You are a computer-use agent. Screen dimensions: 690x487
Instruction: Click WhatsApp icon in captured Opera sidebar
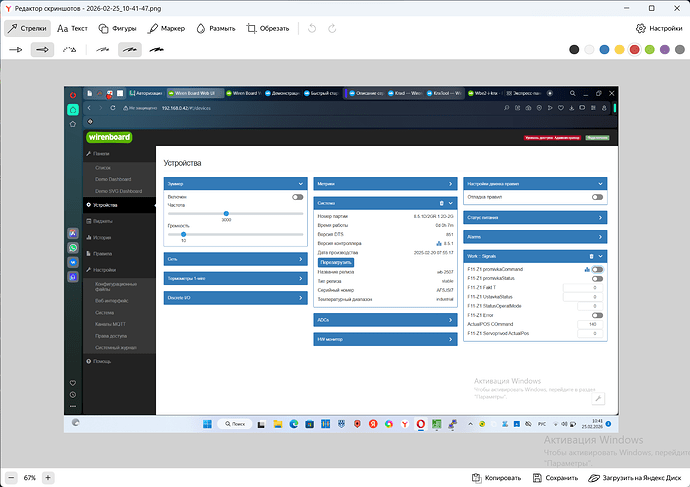click(73, 248)
